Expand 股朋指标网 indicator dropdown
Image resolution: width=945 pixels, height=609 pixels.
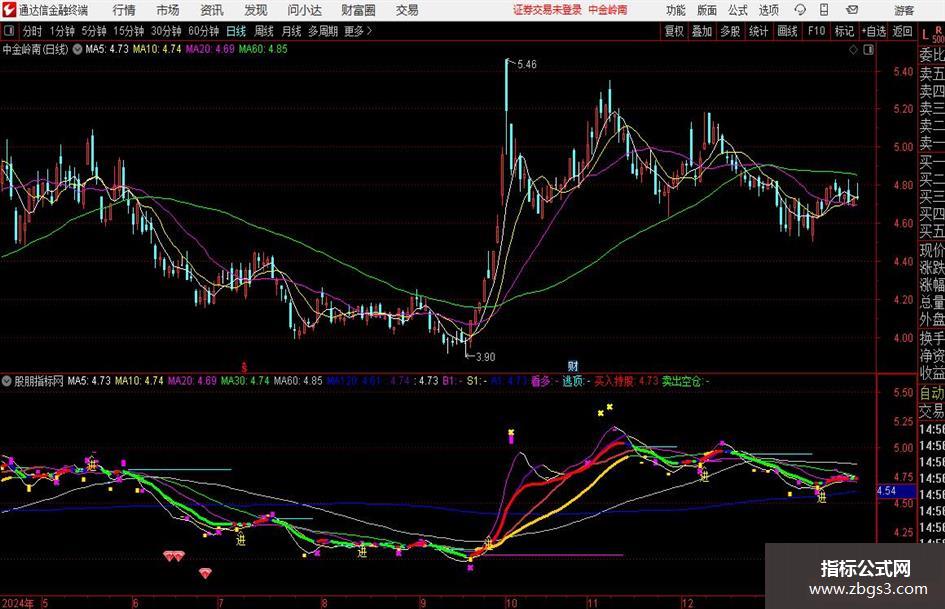[x=7, y=381]
